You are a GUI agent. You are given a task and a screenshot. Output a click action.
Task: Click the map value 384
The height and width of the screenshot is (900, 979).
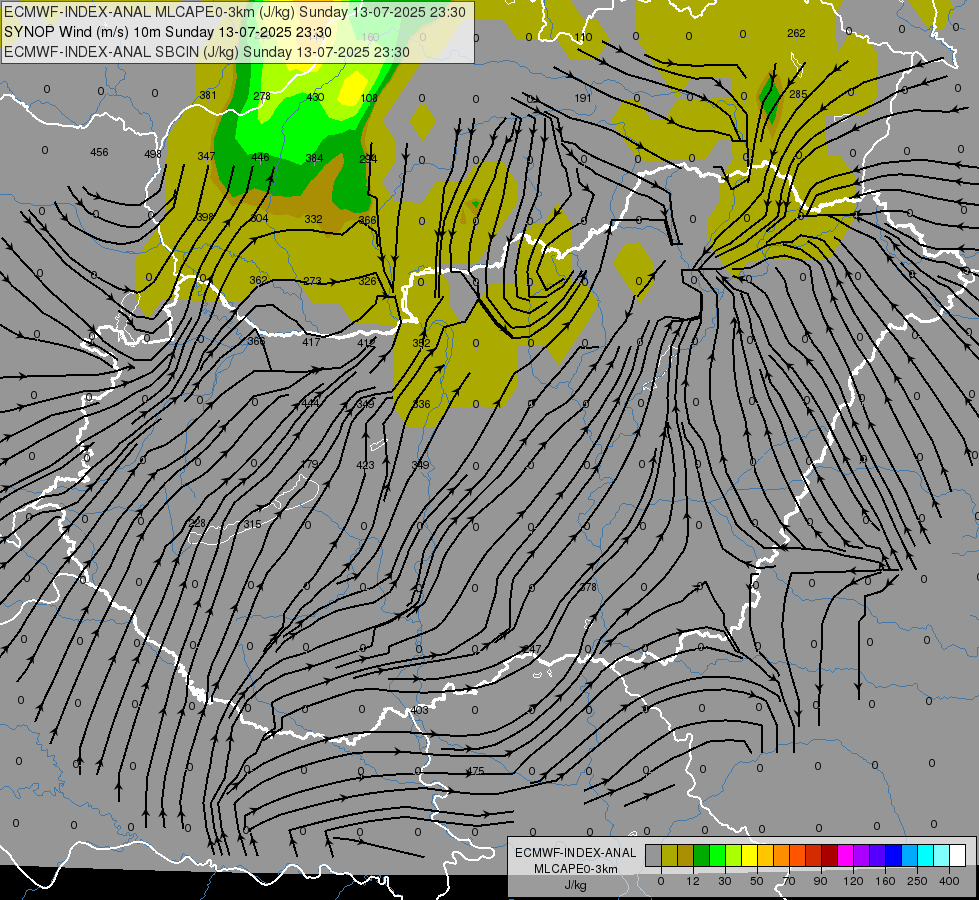coord(314,158)
